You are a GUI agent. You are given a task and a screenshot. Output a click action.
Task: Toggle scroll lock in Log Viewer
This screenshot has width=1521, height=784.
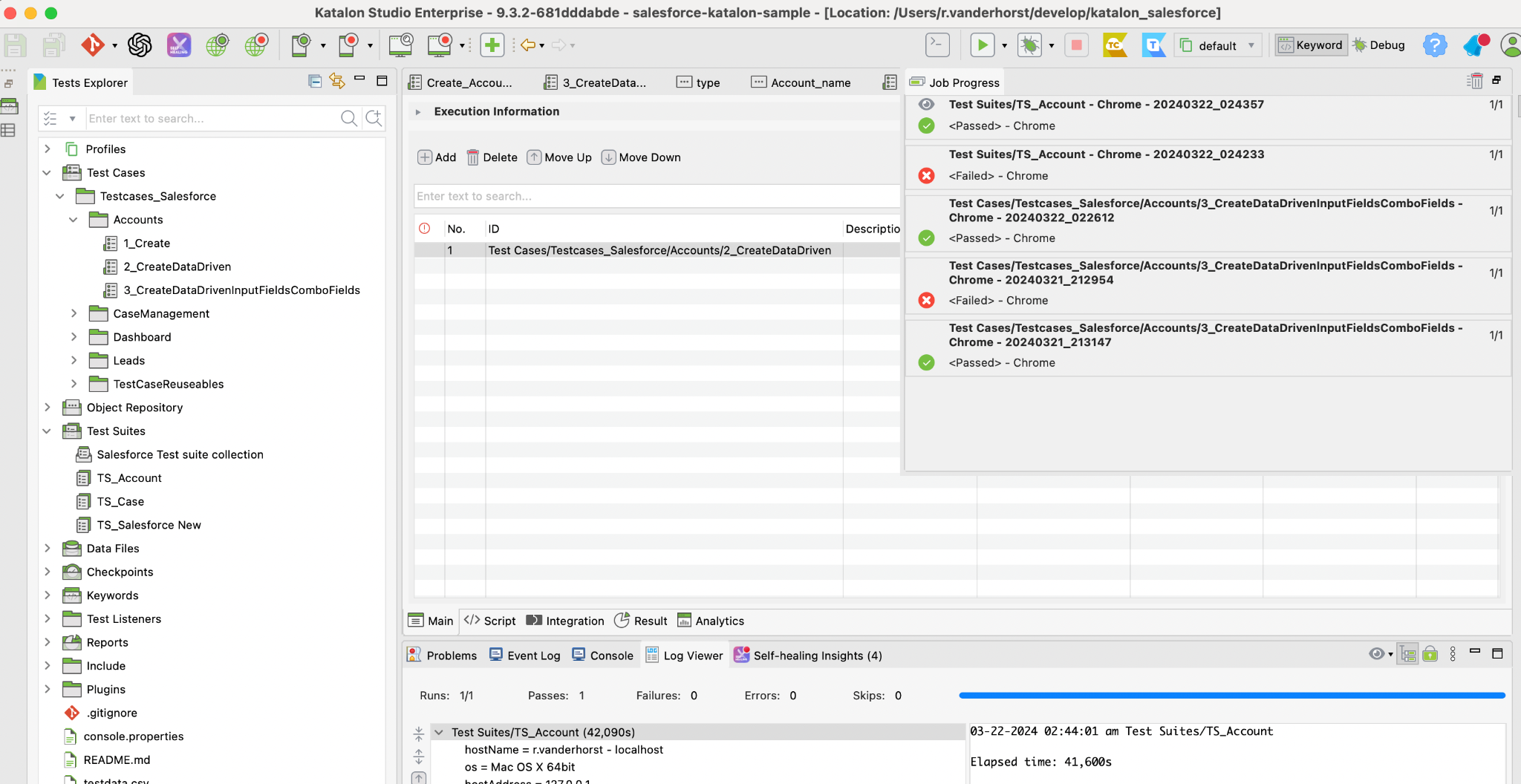pyautogui.click(x=1430, y=654)
